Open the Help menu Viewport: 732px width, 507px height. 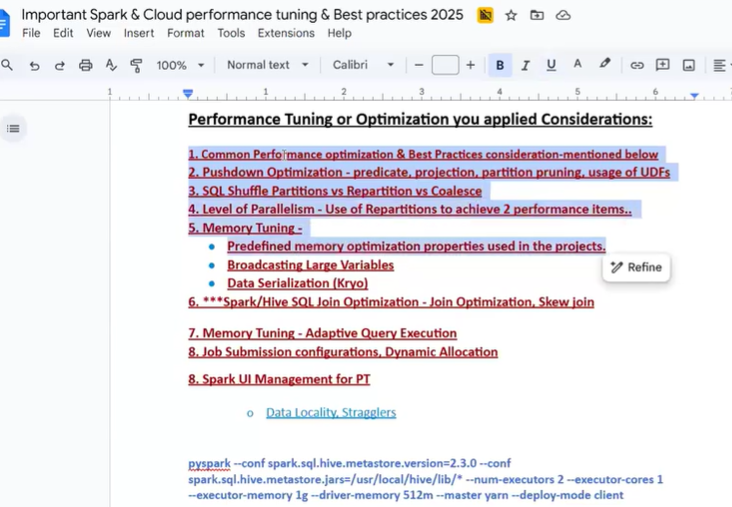(339, 33)
